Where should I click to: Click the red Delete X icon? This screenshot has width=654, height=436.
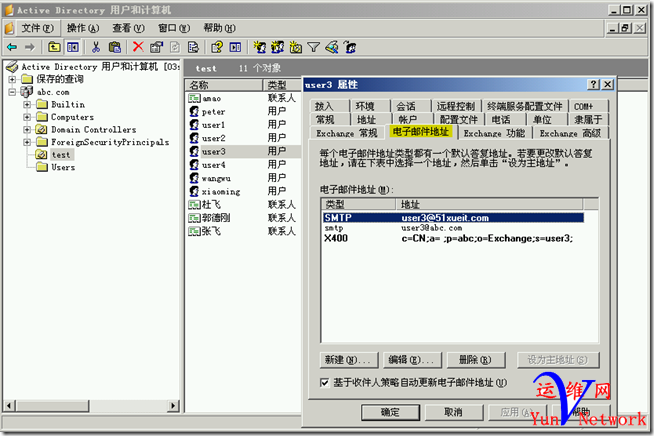(138, 47)
